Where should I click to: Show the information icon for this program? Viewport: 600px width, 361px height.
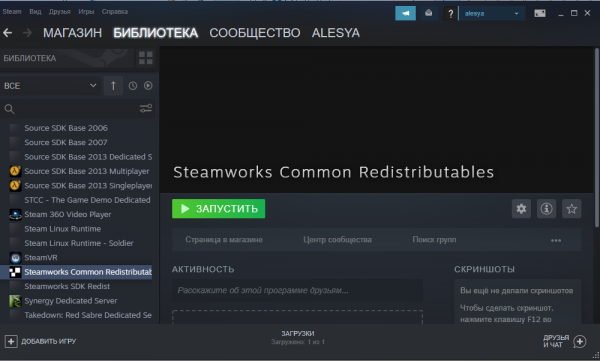pos(546,209)
